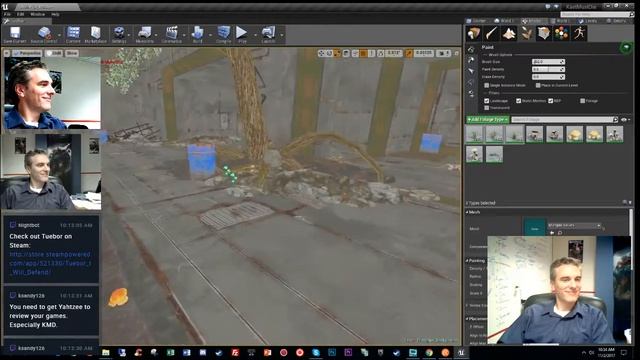Select the foliage Paint tool side icon
640x360 pixels.
tap(471, 49)
